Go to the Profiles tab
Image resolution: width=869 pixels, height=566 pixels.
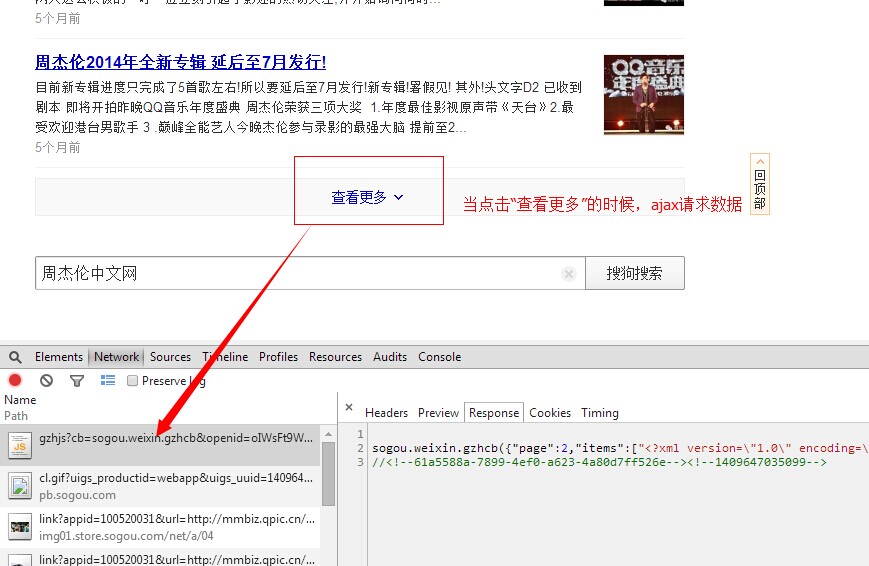(x=278, y=357)
